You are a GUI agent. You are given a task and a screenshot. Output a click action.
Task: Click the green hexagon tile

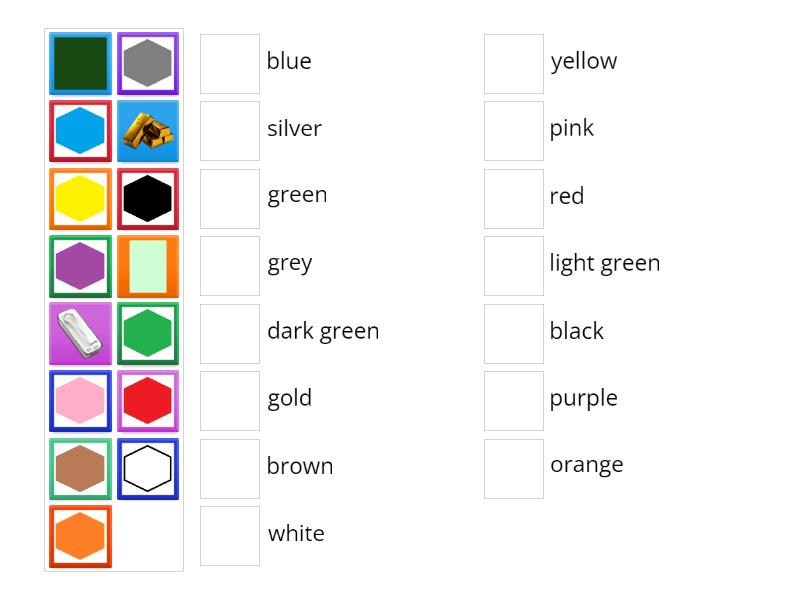(148, 333)
